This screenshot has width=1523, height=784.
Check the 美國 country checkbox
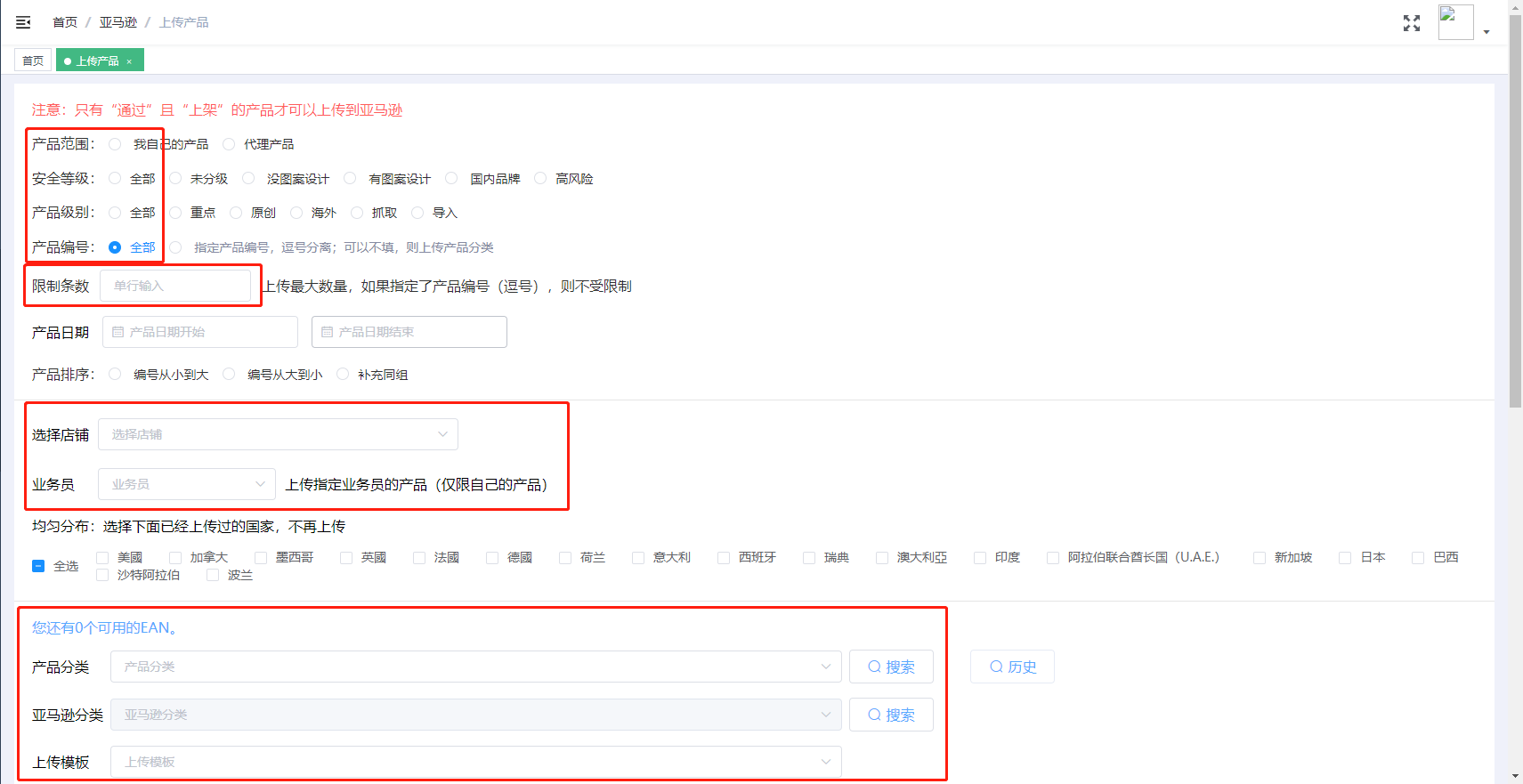(102, 558)
